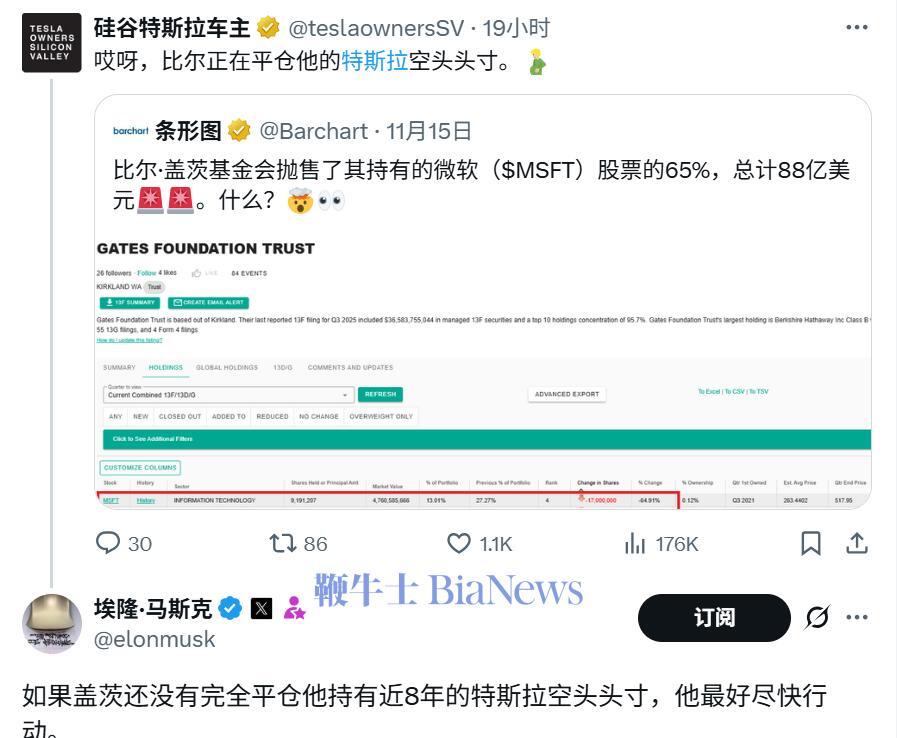
Task: Select the OVERWEIGHT ONLY filter
Action: [x=381, y=416]
